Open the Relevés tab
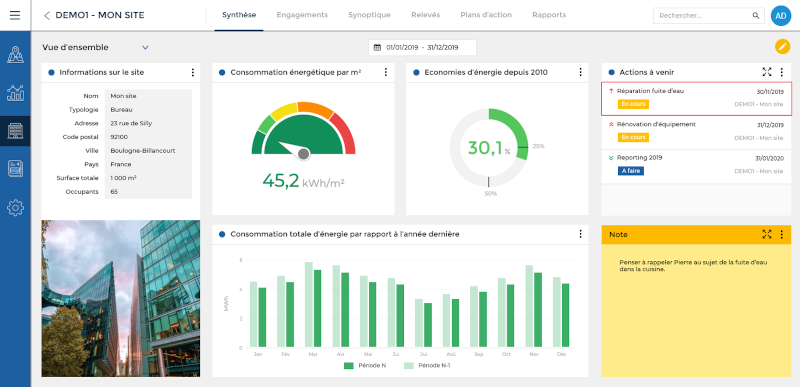Viewport: 800px width, 387px height. pyautogui.click(x=426, y=15)
